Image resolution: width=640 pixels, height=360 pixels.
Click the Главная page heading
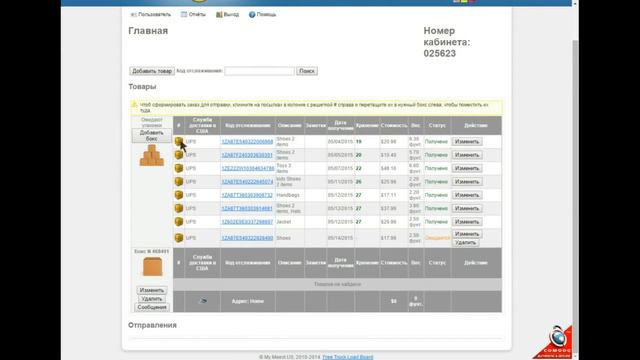click(x=148, y=31)
